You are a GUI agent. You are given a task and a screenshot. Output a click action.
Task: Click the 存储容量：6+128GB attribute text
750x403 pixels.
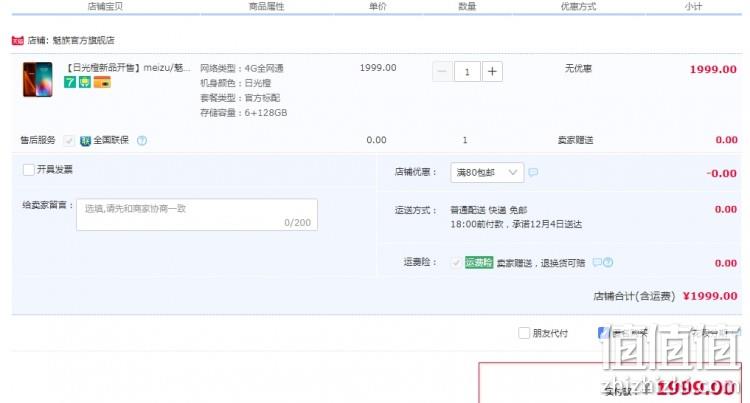pyautogui.click(x=243, y=113)
